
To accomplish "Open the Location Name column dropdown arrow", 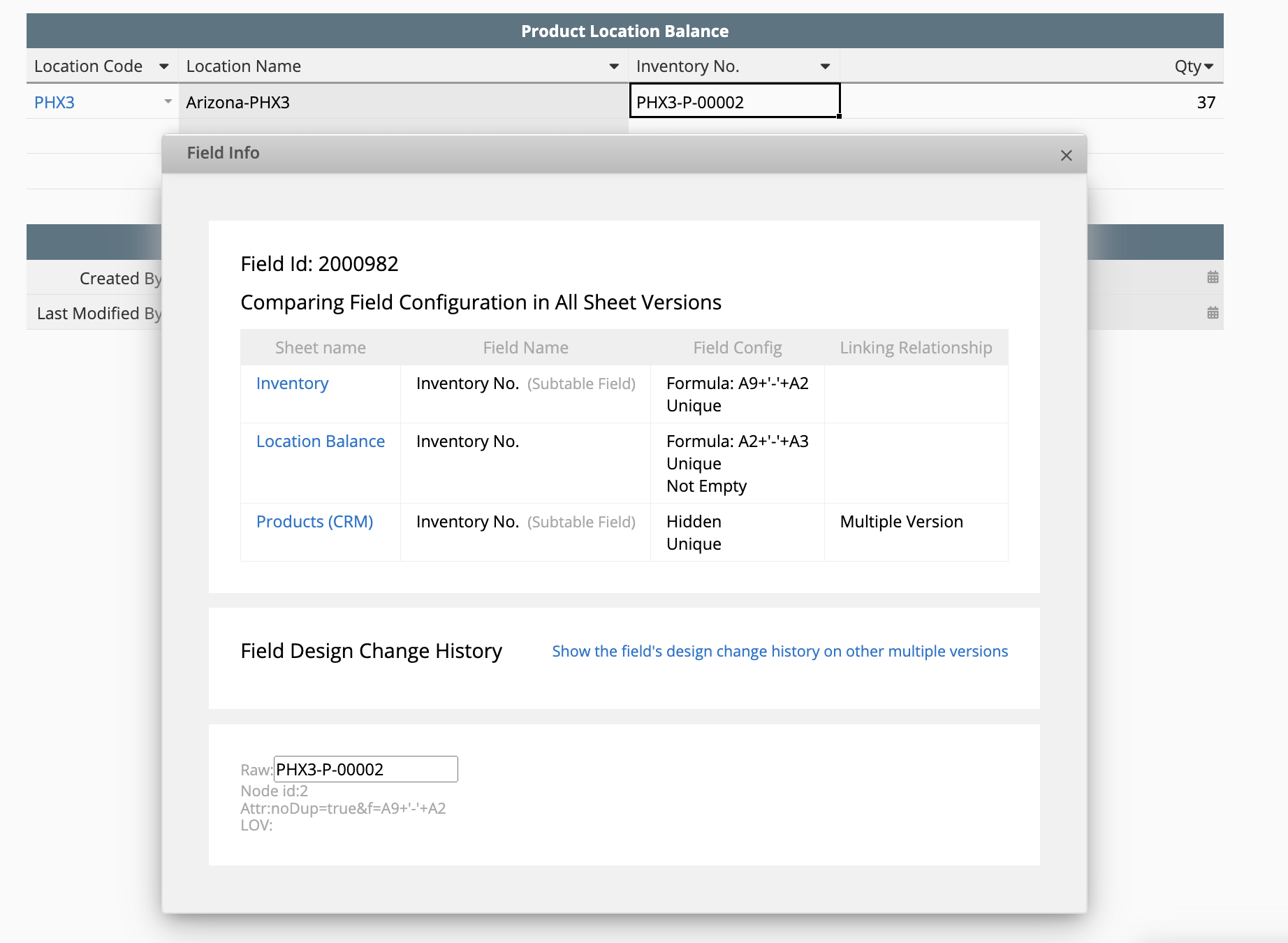I will [x=614, y=66].
